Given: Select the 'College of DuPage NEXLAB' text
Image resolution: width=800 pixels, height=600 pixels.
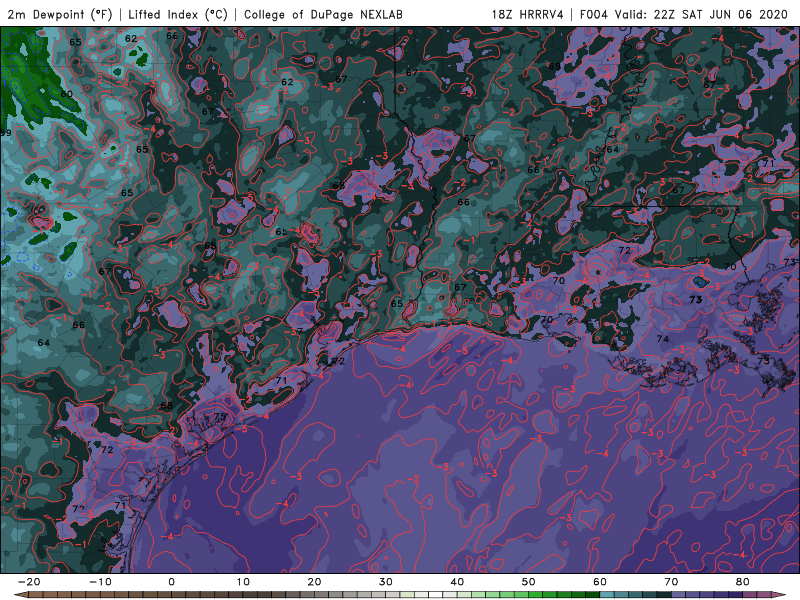Looking at the screenshot, I should 323,14.
